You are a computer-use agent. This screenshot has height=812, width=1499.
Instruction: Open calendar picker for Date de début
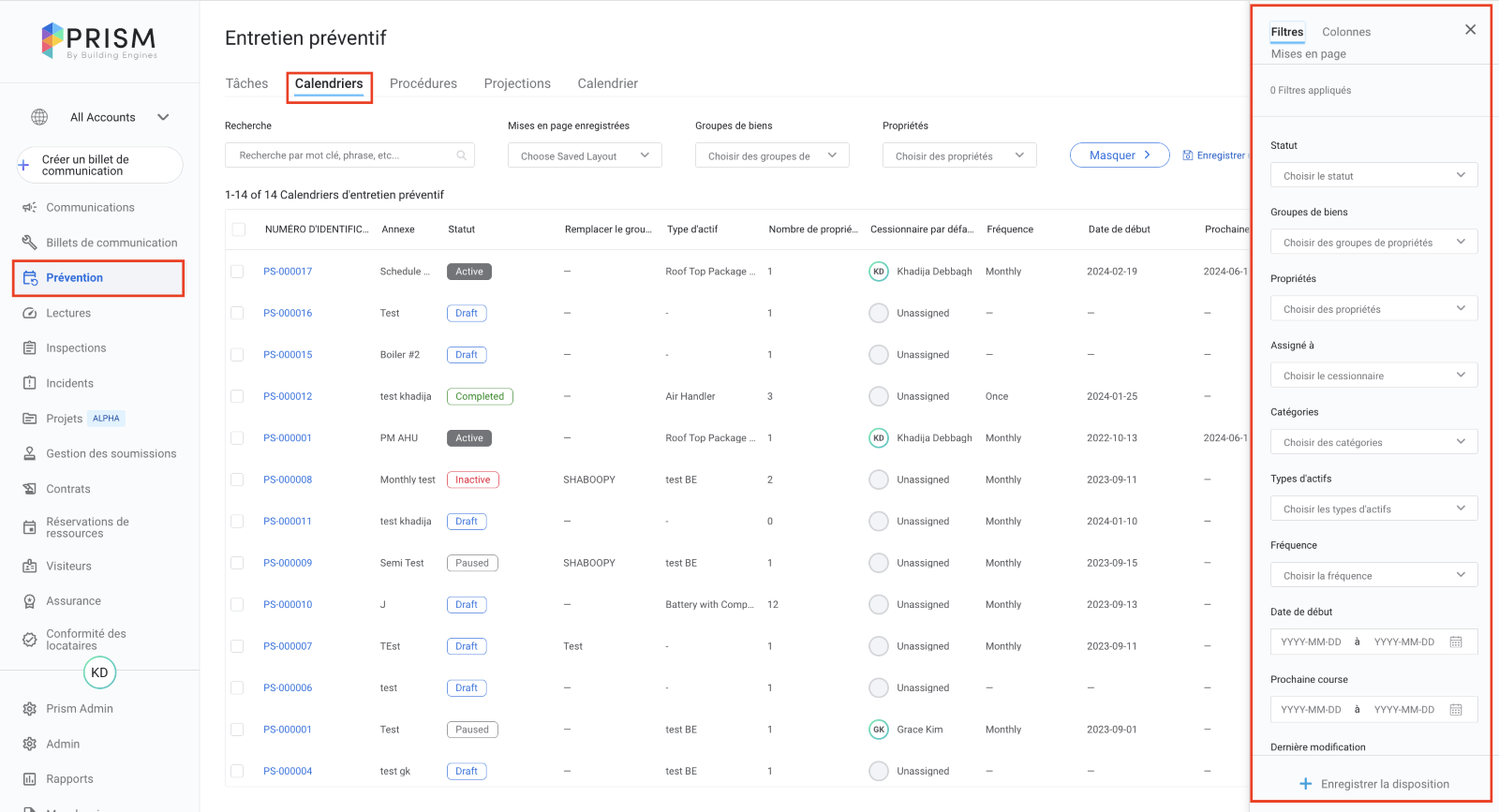(1456, 642)
